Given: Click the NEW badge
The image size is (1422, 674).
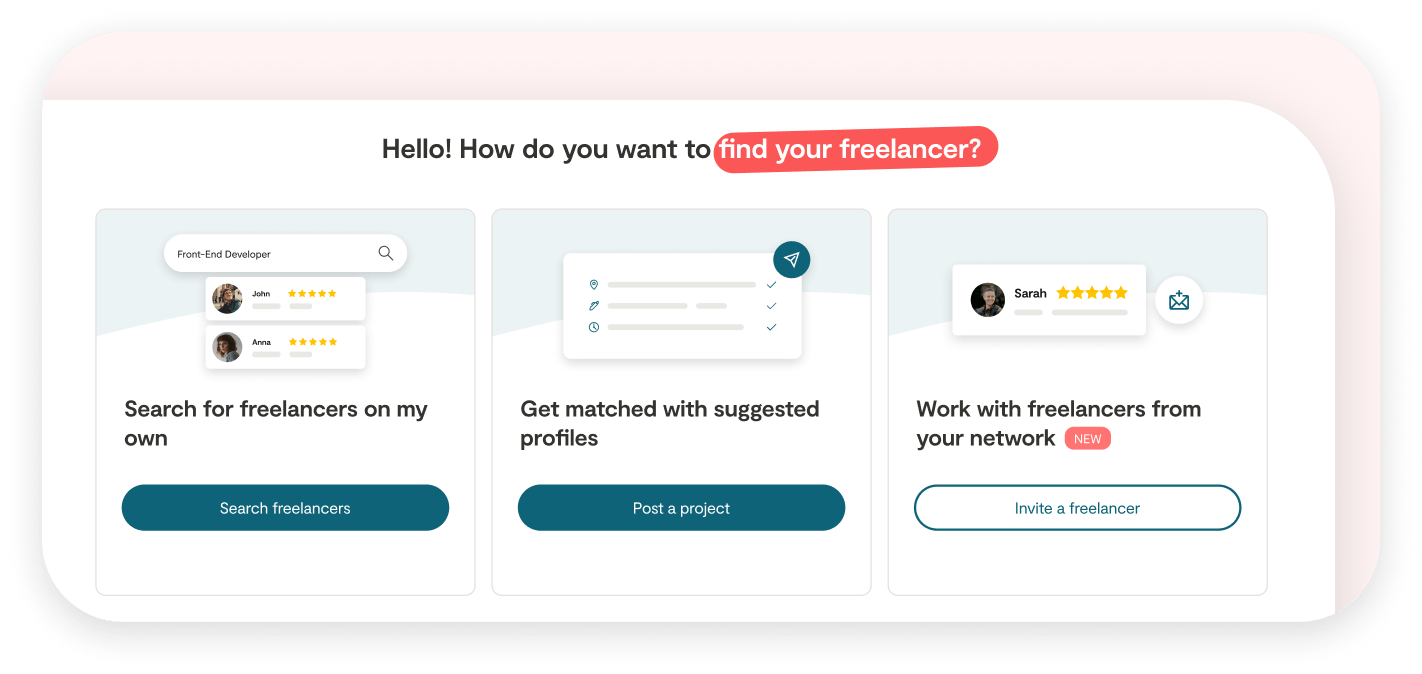Looking at the screenshot, I should click(x=1088, y=439).
